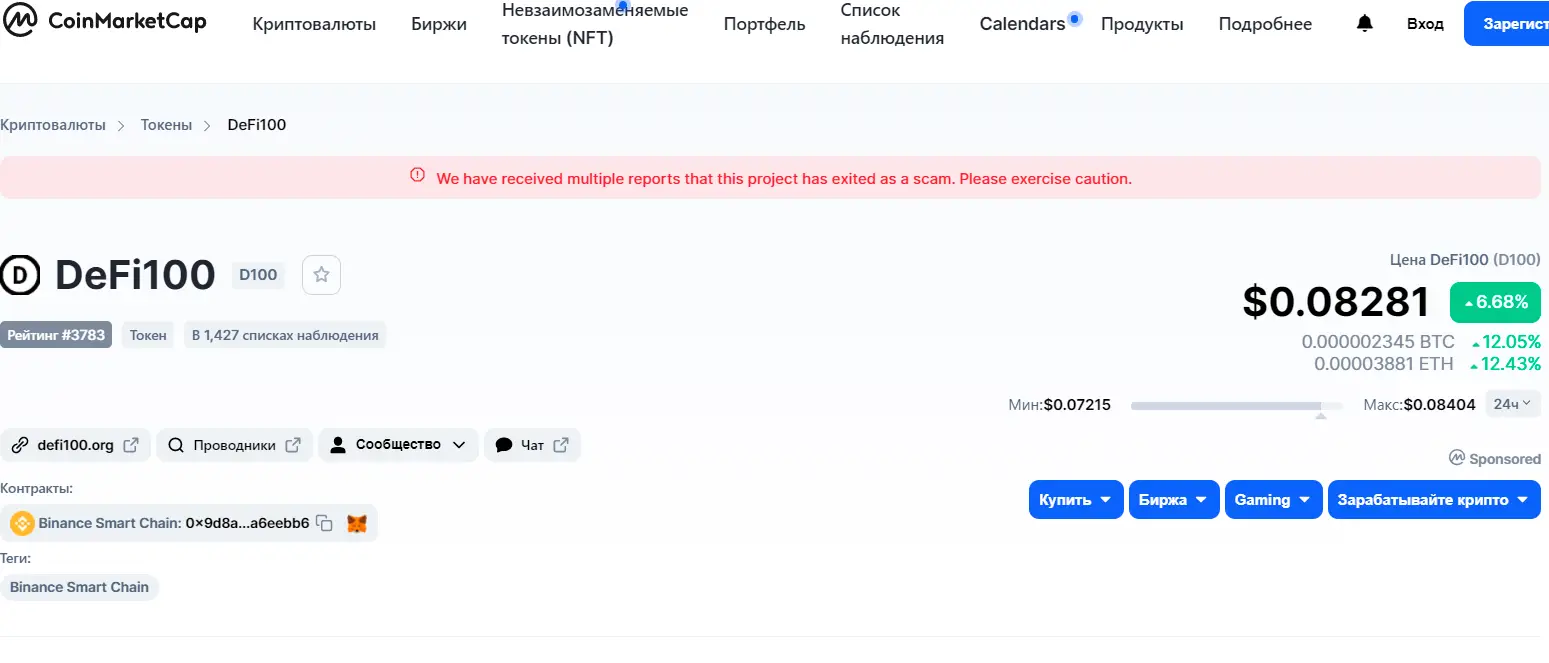Click the D100 ticker badge
Image resolution: width=1549 pixels, height=663 pixels.
pos(258,275)
